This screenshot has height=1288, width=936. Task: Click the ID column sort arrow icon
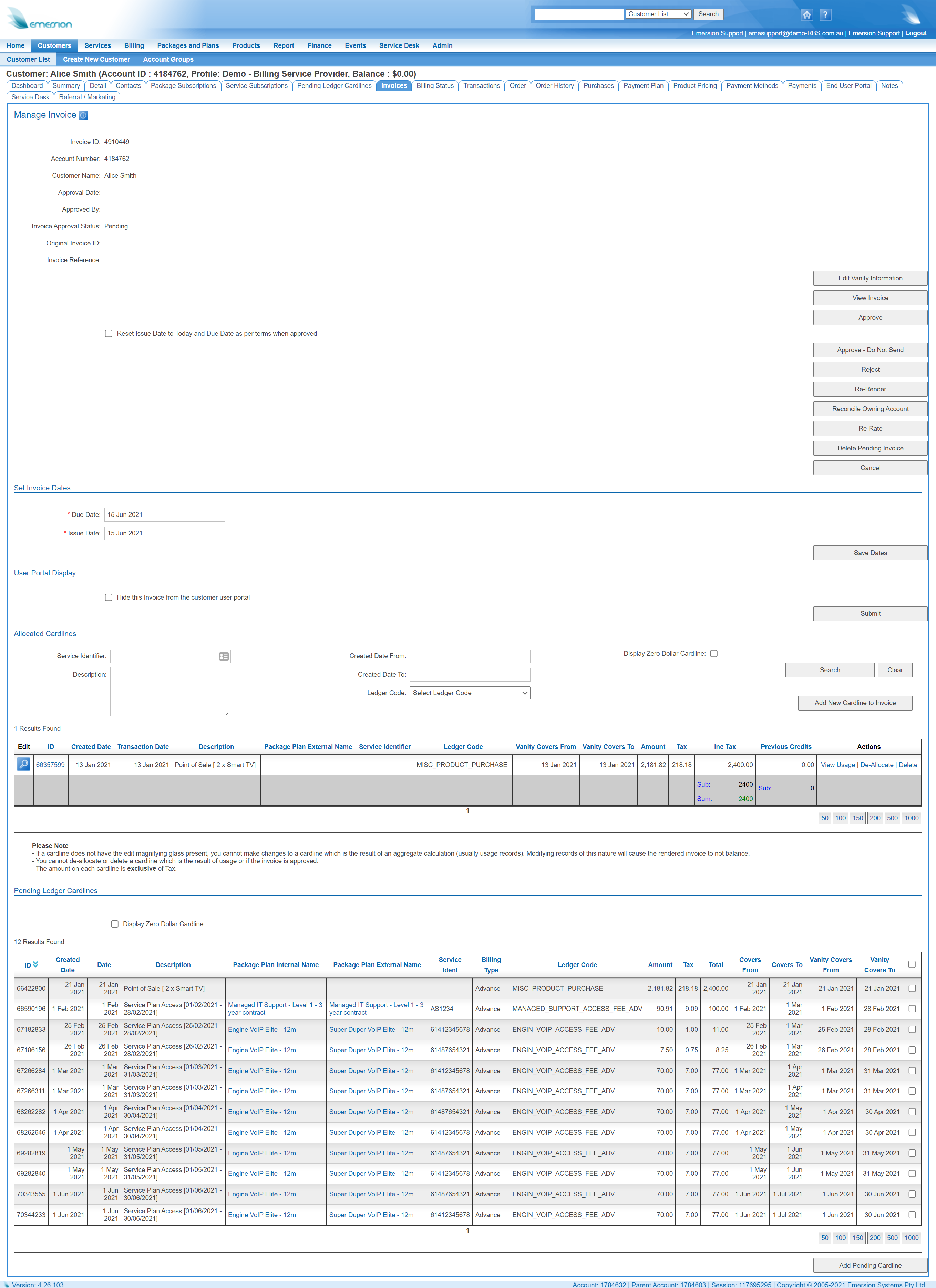pyautogui.click(x=36, y=964)
